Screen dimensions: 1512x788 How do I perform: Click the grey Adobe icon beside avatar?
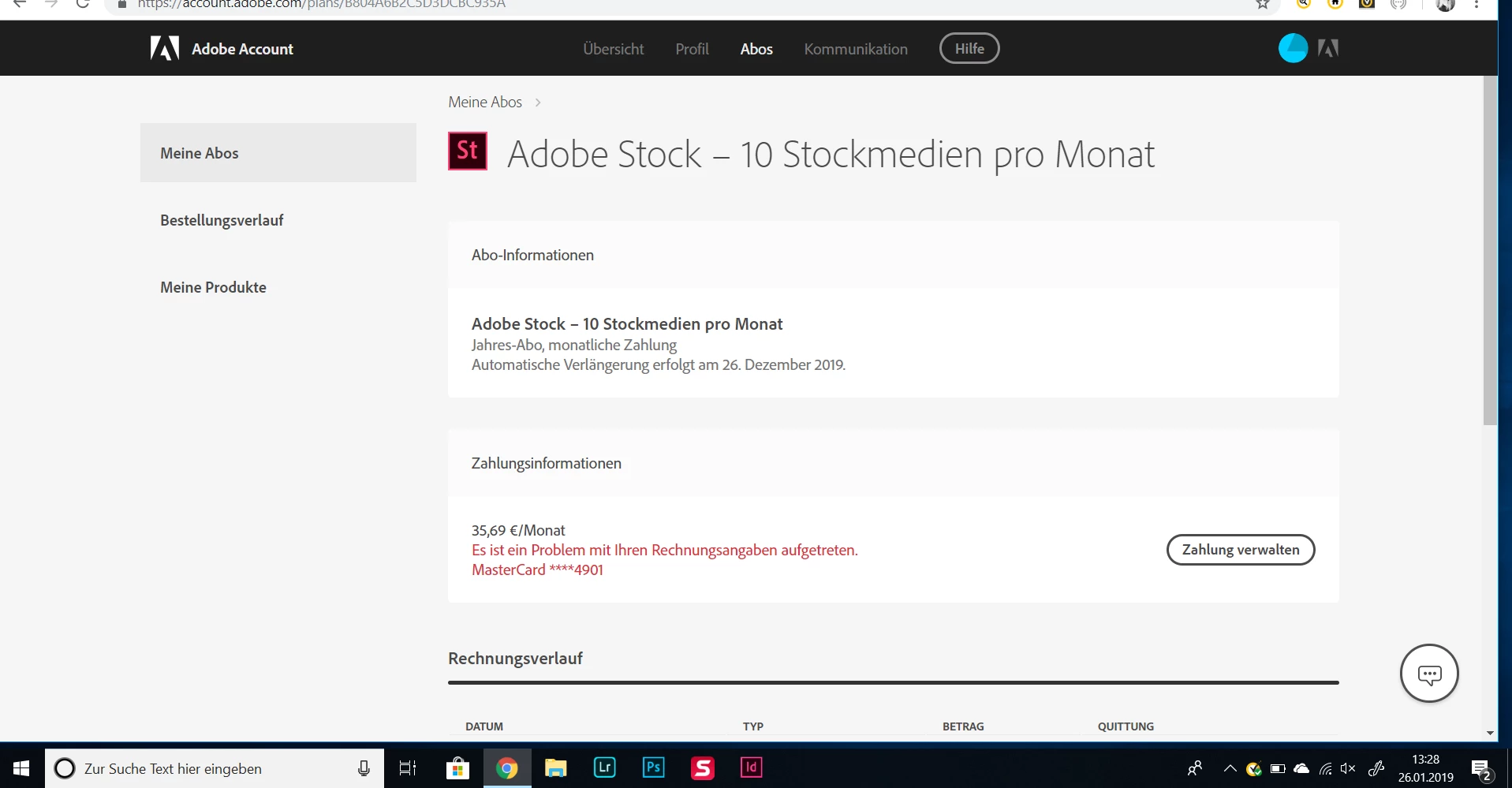tap(1328, 48)
